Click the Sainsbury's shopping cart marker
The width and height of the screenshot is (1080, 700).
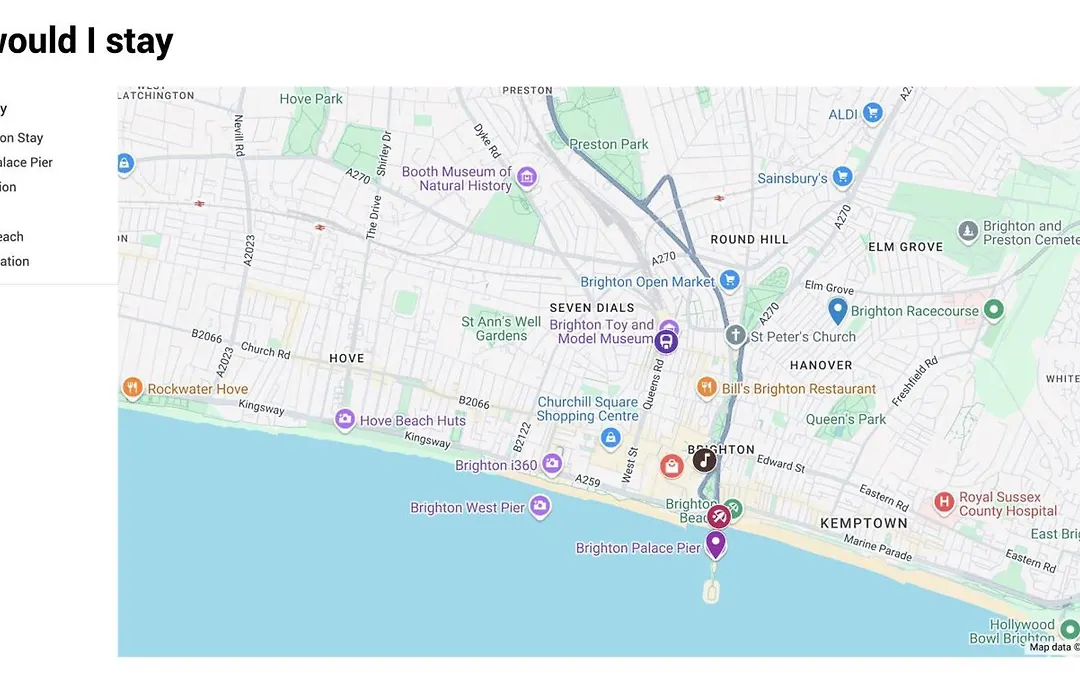point(842,176)
